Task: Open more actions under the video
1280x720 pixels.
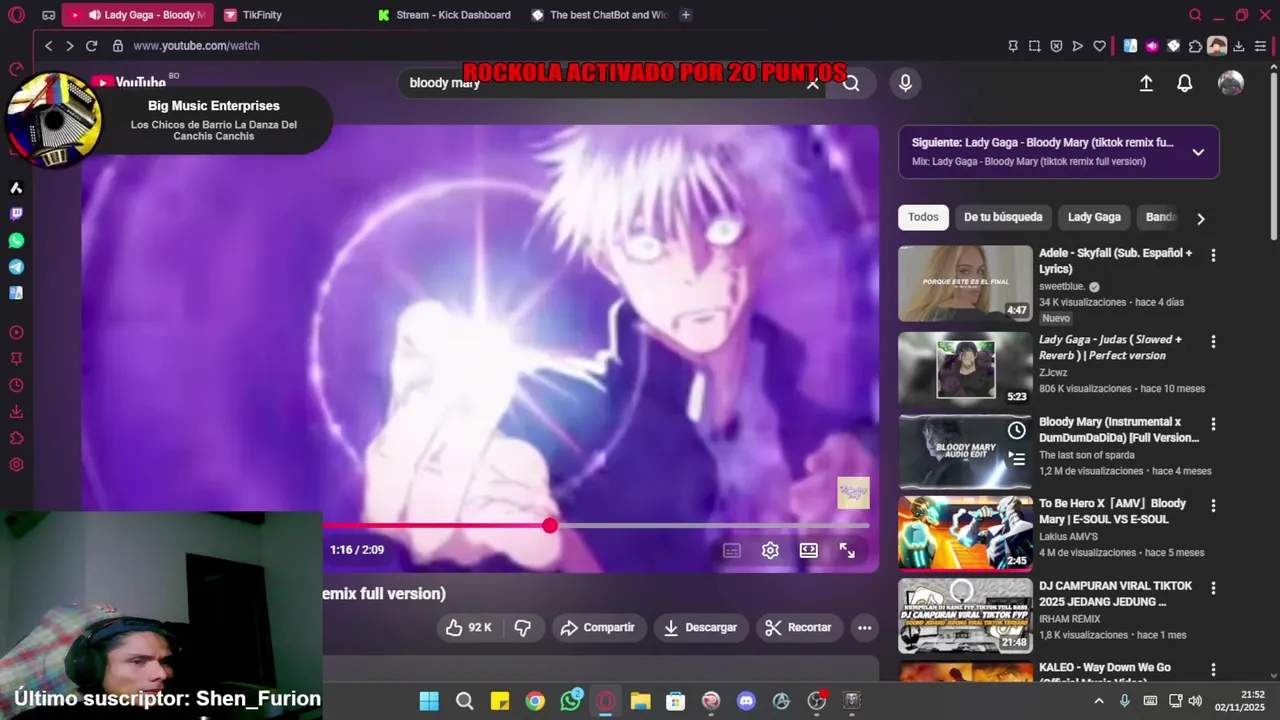Action: coord(864,628)
